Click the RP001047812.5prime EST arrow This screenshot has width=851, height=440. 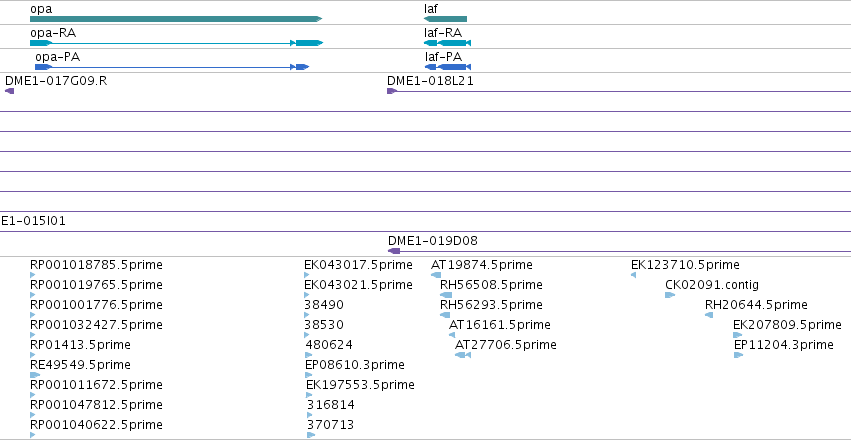[33, 415]
